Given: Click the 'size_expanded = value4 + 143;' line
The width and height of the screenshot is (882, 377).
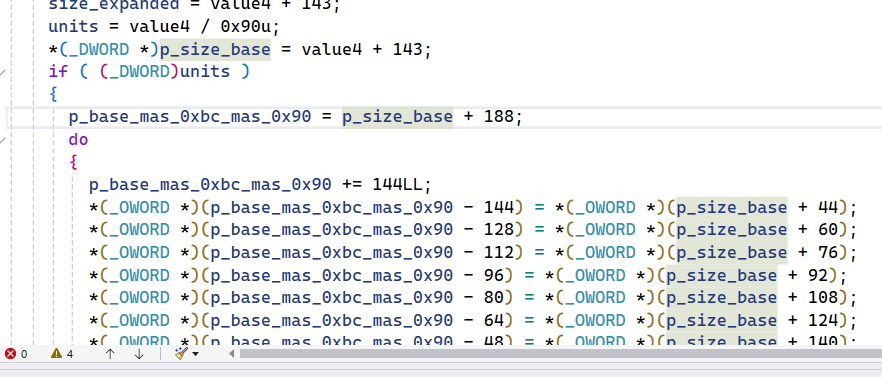Looking at the screenshot, I should pos(195,5).
